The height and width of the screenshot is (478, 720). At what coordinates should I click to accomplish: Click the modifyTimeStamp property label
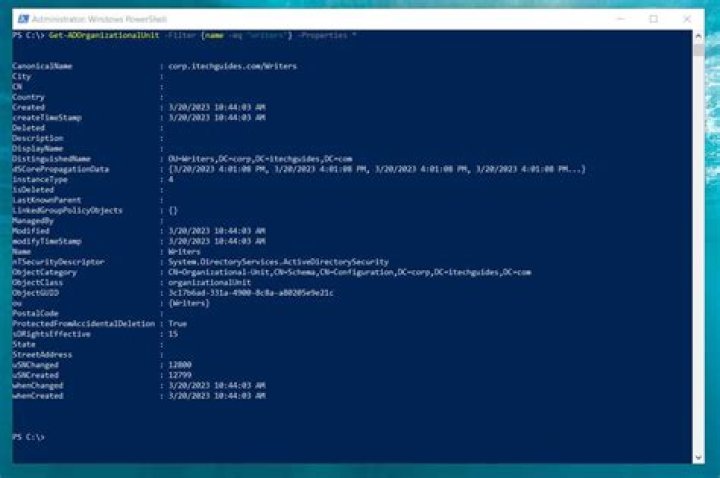[x=47, y=241]
